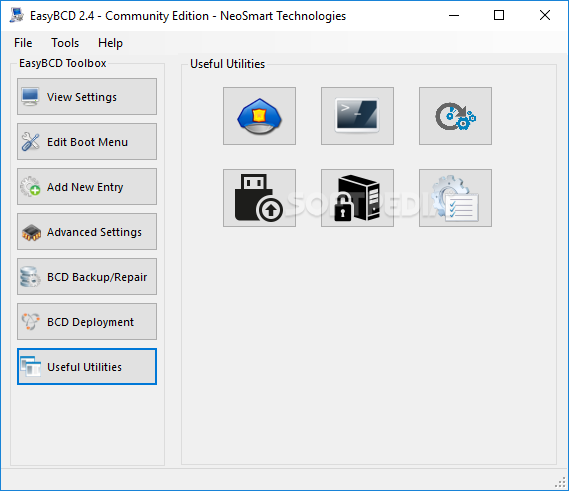Open the USB drive upload utility
The height and width of the screenshot is (491, 569).
(x=259, y=198)
